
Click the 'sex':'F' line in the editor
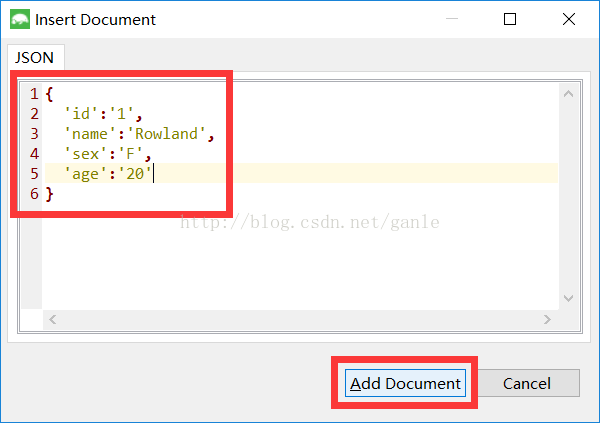tap(108, 154)
